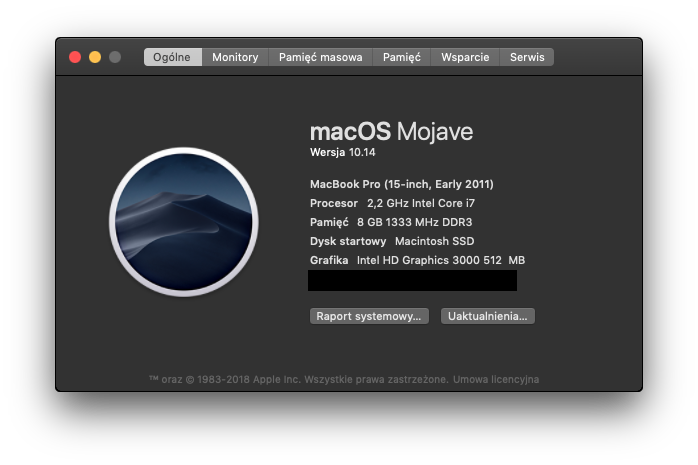Click the Intel HD Graphics 3000 512 MB value
This screenshot has width=698, height=465.
[x=441, y=260]
